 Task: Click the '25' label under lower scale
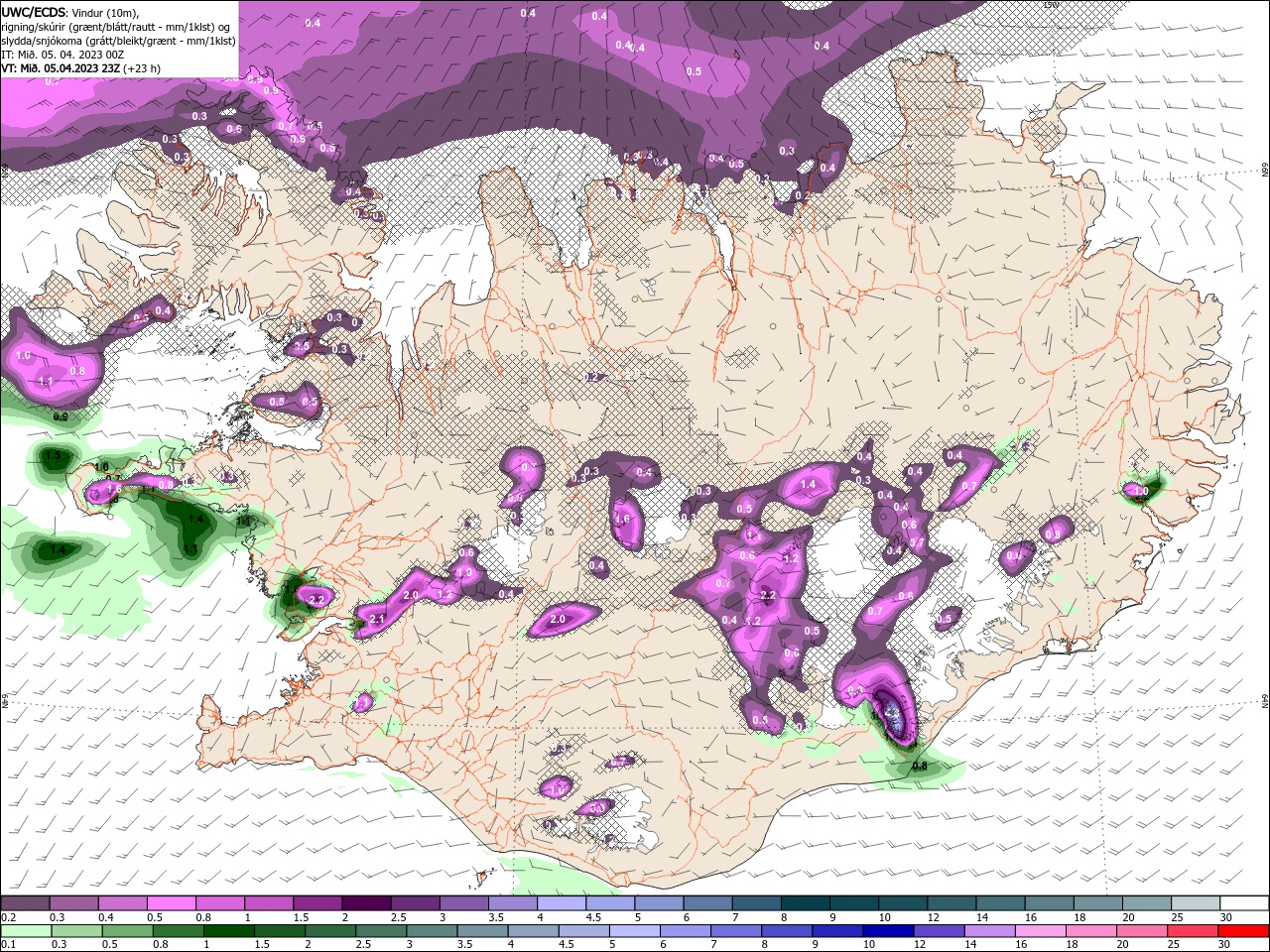coord(1175,945)
